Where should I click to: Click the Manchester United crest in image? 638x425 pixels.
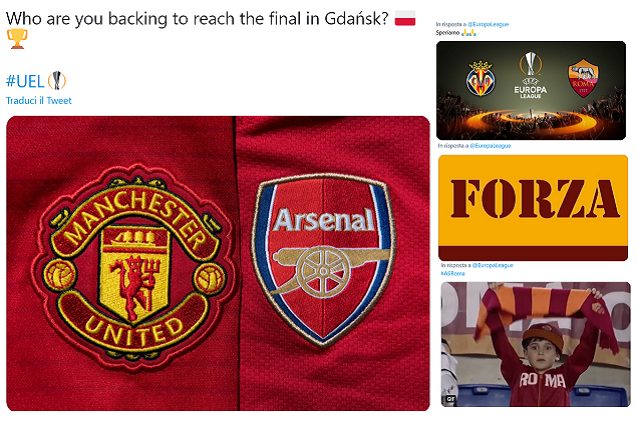pyautogui.click(x=133, y=262)
